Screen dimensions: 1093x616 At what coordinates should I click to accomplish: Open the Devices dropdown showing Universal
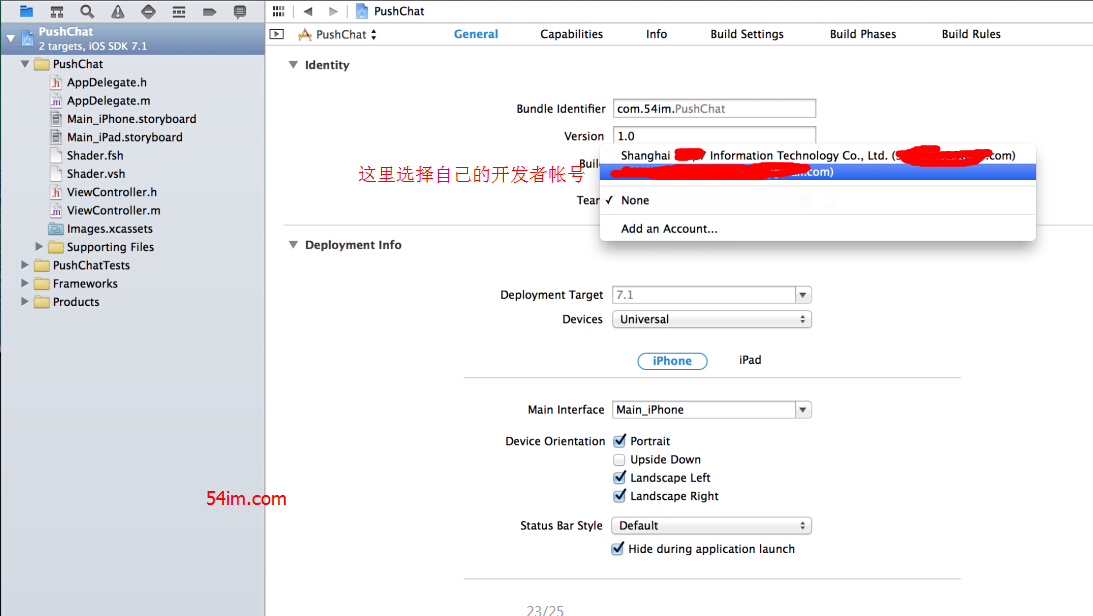(712, 320)
